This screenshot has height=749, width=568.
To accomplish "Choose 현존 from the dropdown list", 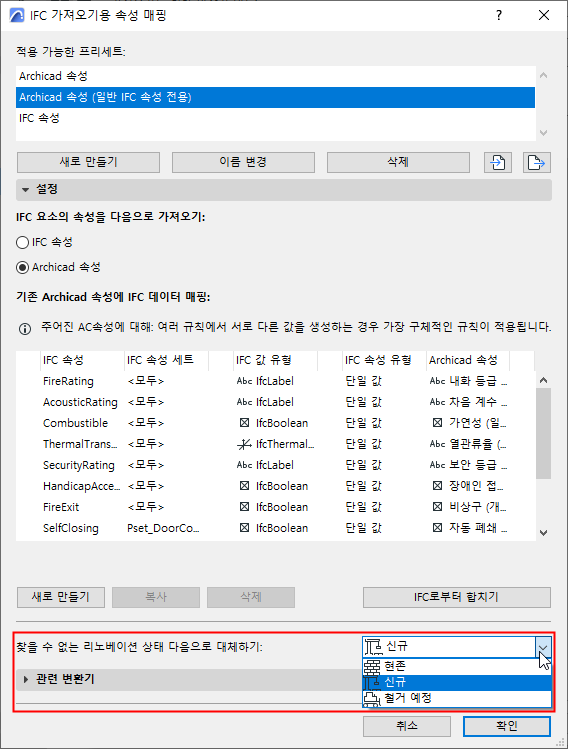I will (457, 666).
